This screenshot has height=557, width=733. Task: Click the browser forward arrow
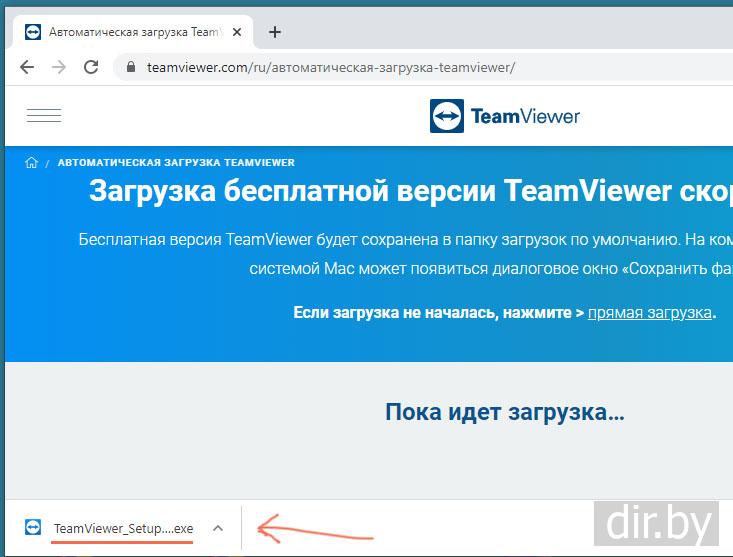click(59, 68)
